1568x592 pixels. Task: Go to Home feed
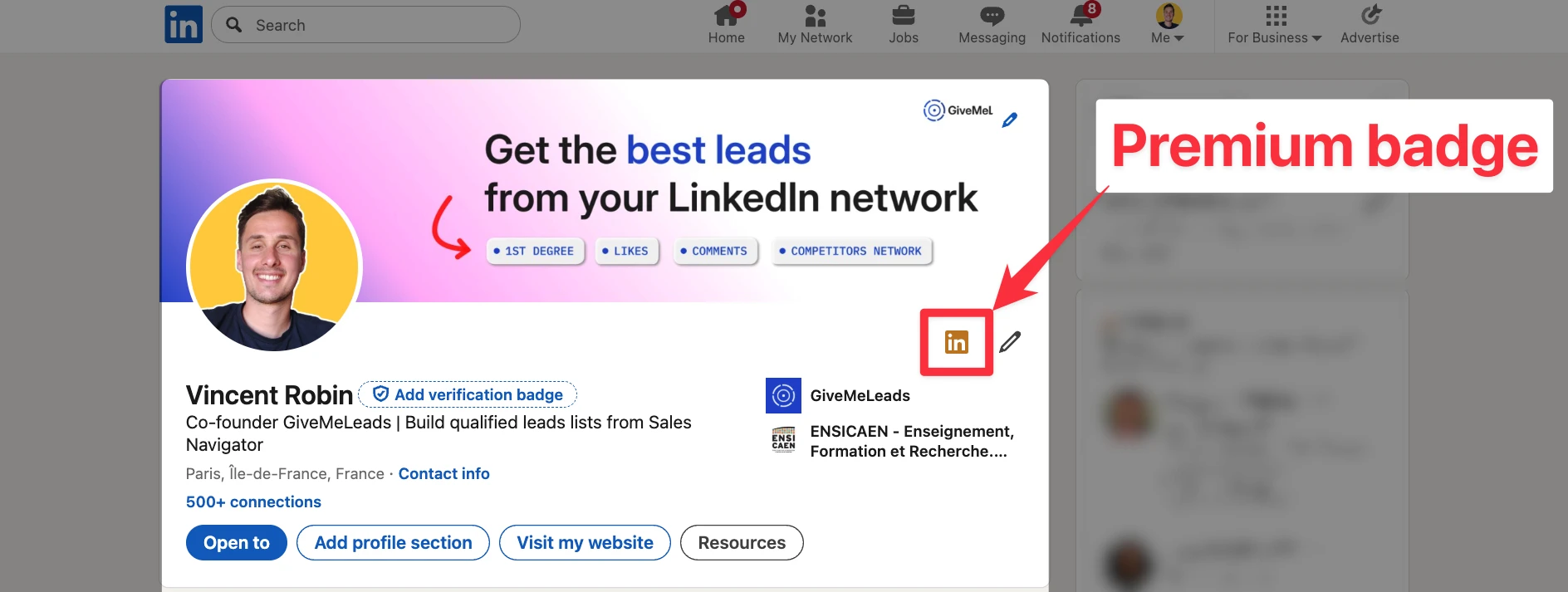point(726,24)
